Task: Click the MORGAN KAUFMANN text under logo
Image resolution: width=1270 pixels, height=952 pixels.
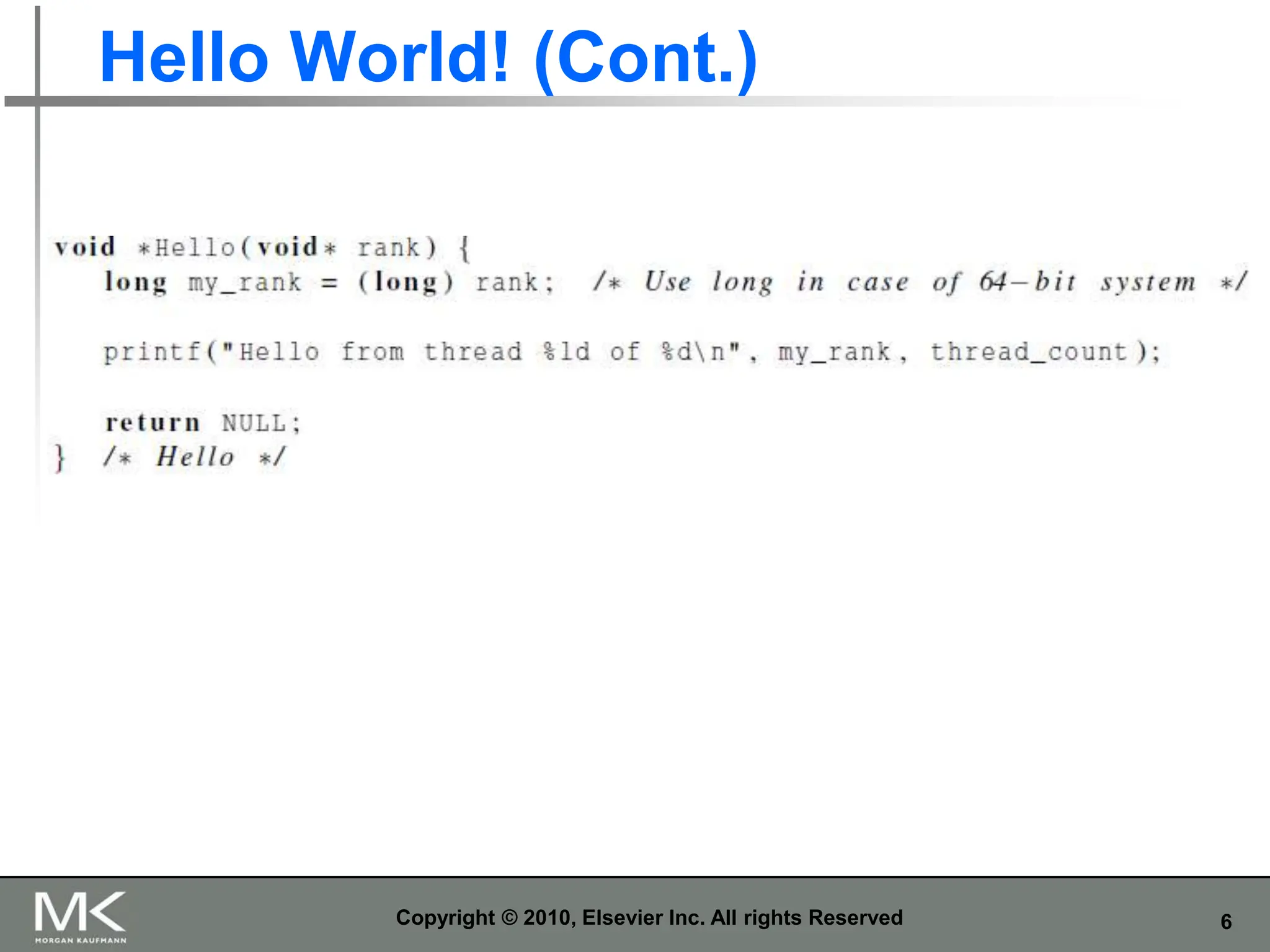Action: 81,940
